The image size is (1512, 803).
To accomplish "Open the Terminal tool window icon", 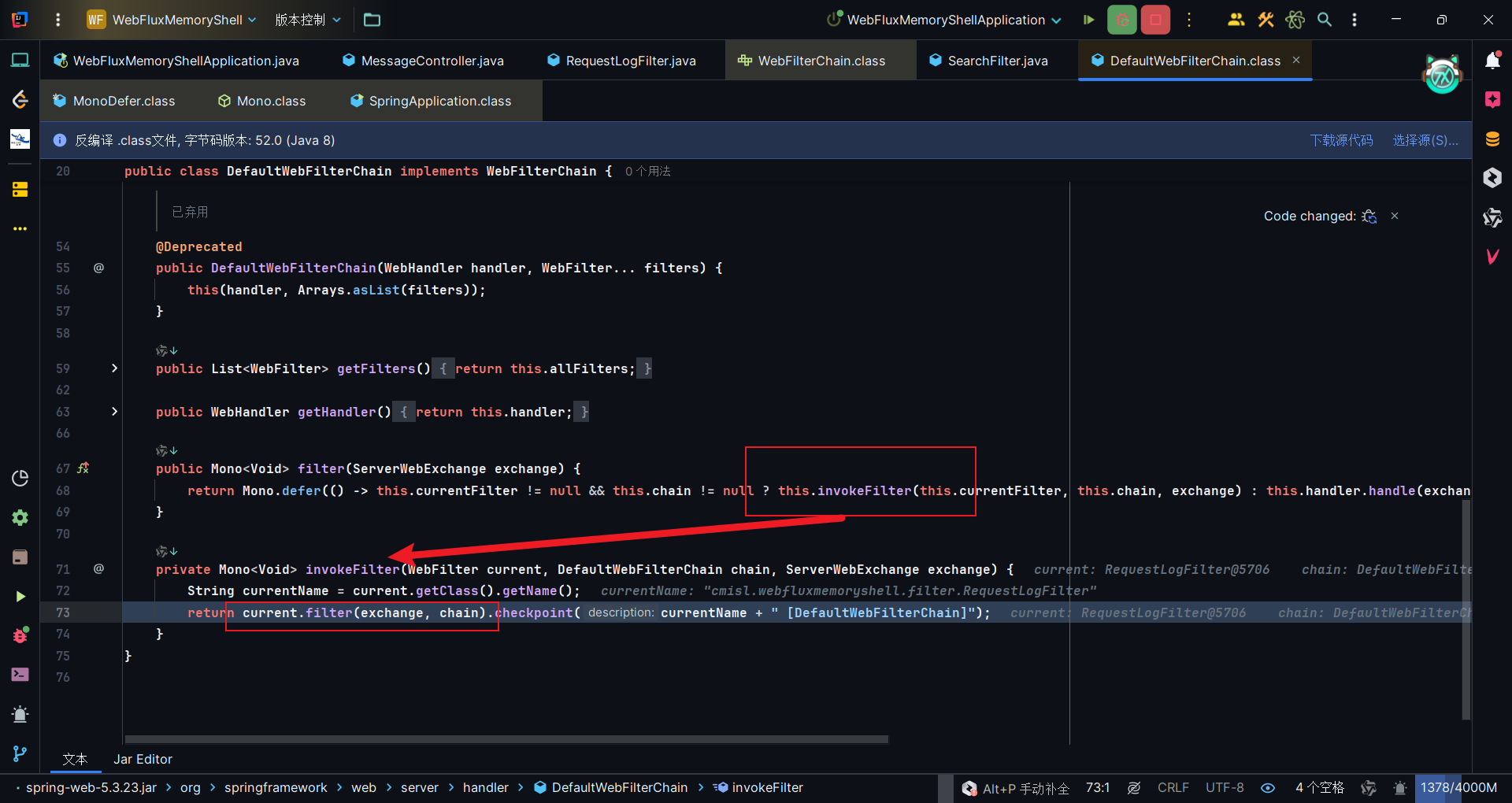I will (20, 675).
